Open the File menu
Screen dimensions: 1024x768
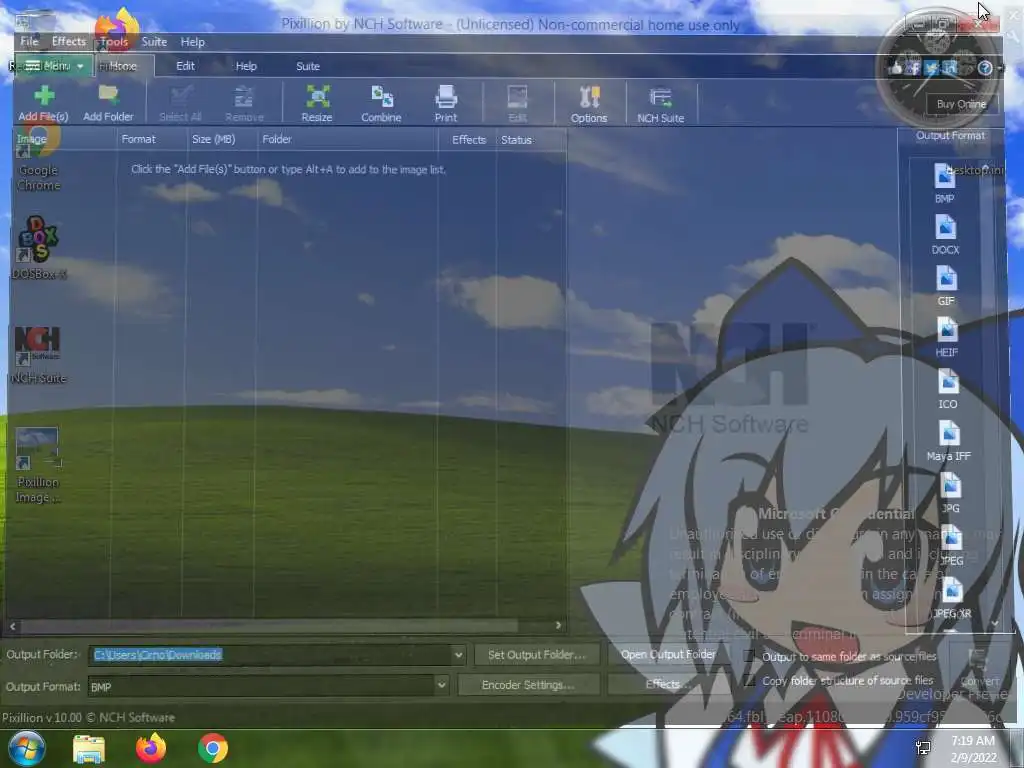coord(29,42)
